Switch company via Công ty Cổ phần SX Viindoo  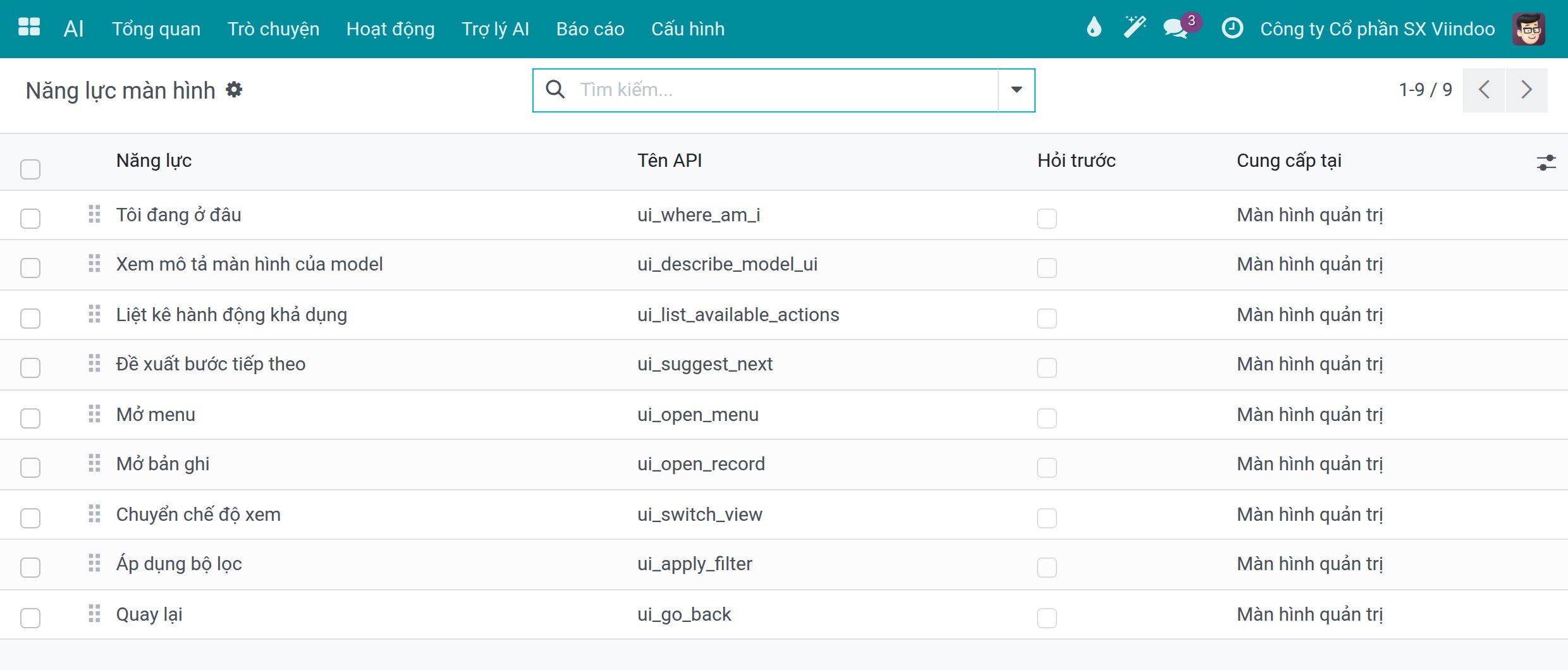pyautogui.click(x=1378, y=28)
